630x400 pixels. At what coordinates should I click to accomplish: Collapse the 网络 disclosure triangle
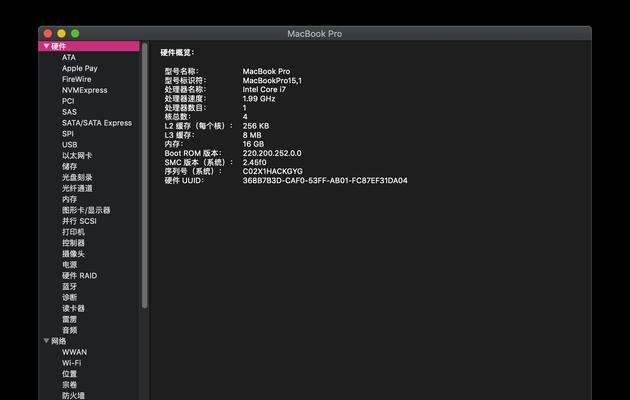coord(46,341)
